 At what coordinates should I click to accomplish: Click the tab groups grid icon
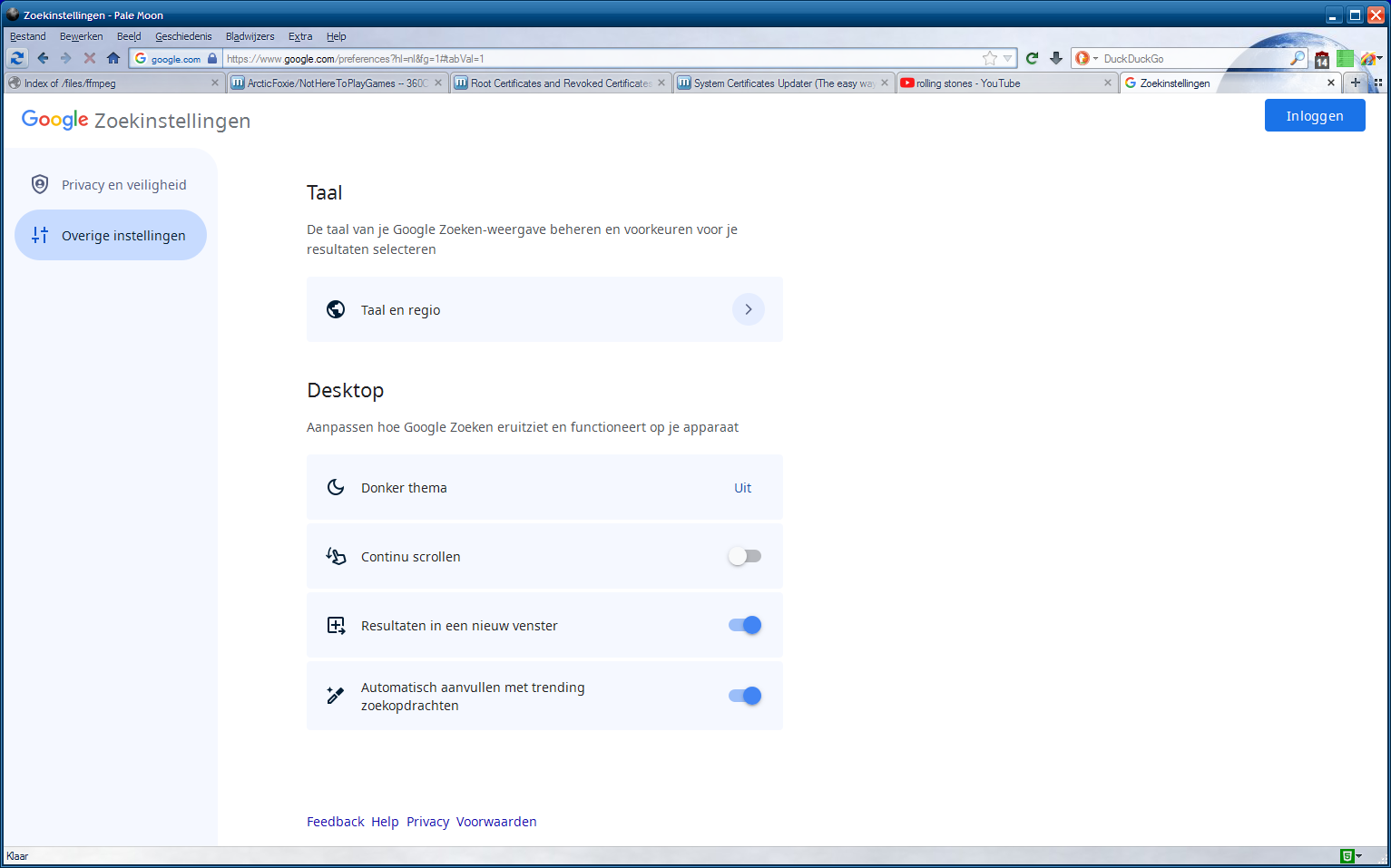coord(1378,83)
